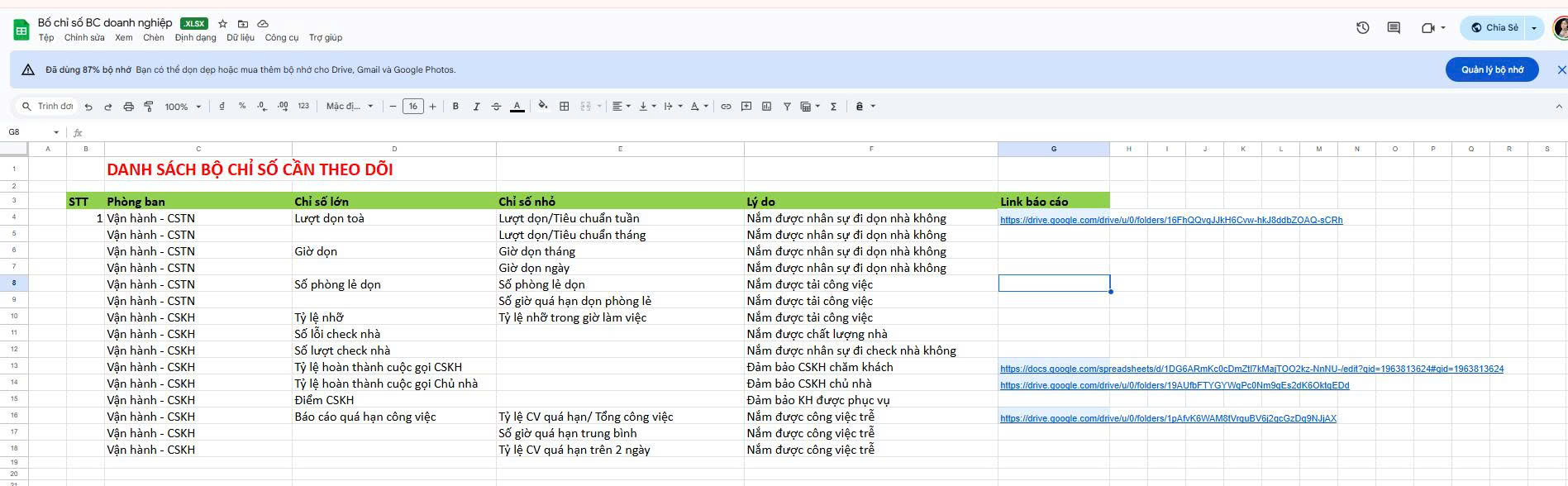Open the Định dạng menu
The image size is (1568, 486).
point(195,38)
